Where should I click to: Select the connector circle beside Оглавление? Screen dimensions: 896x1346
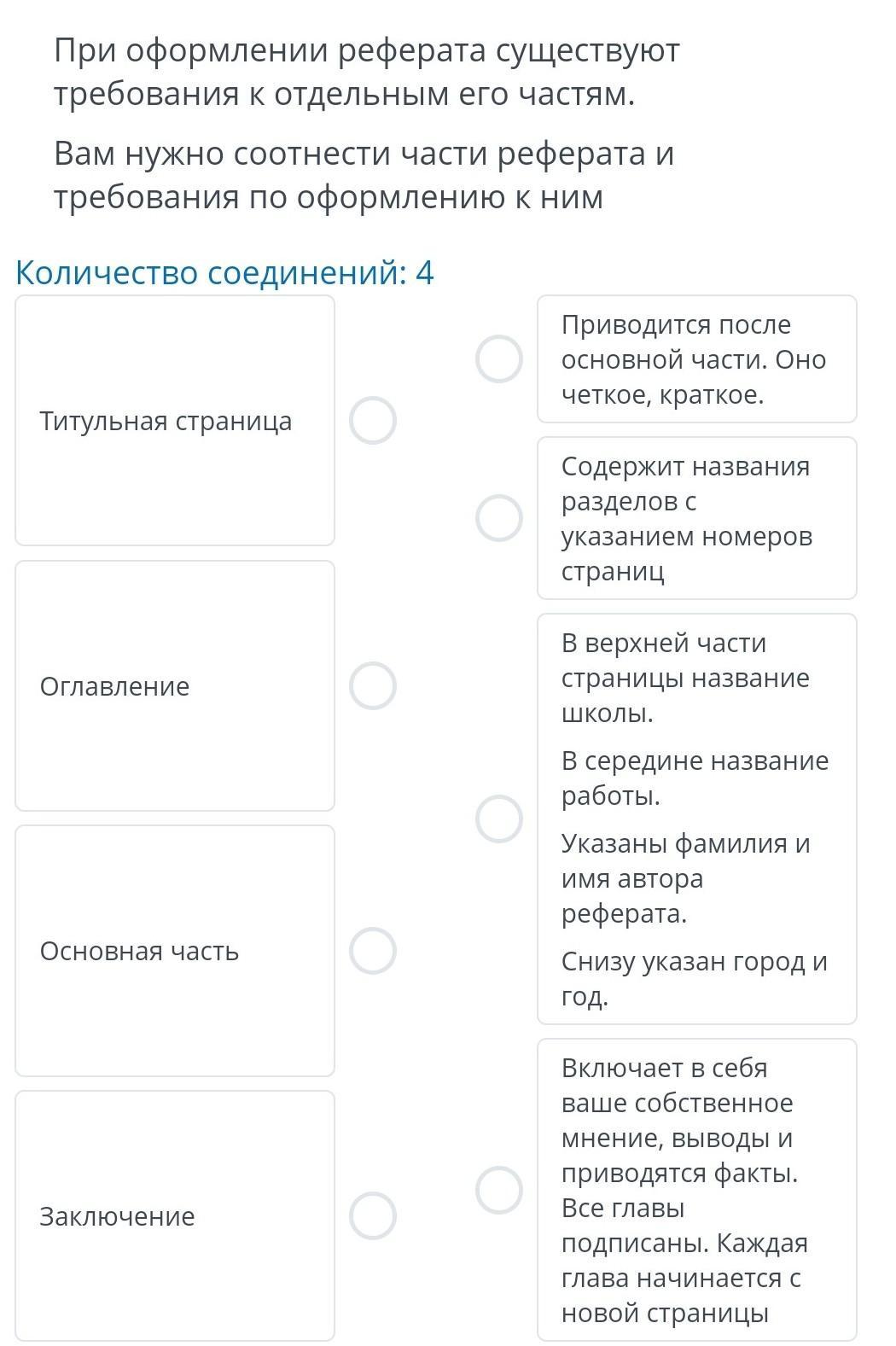373,686
